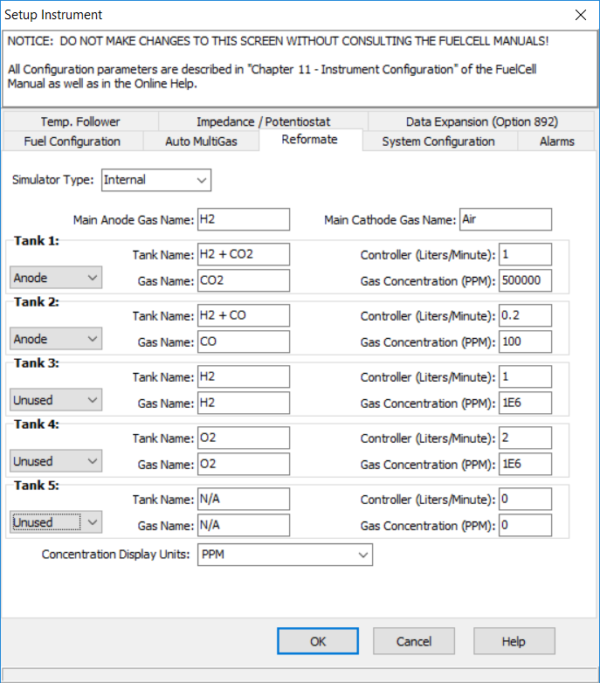
Task: Switch to the Alarms tab
Action: 556,142
